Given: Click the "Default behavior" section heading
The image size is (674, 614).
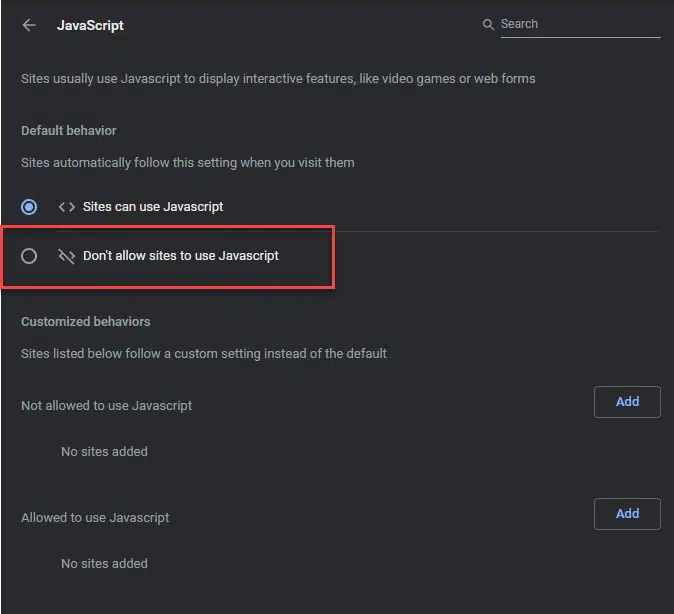Looking at the screenshot, I should (x=69, y=131).
